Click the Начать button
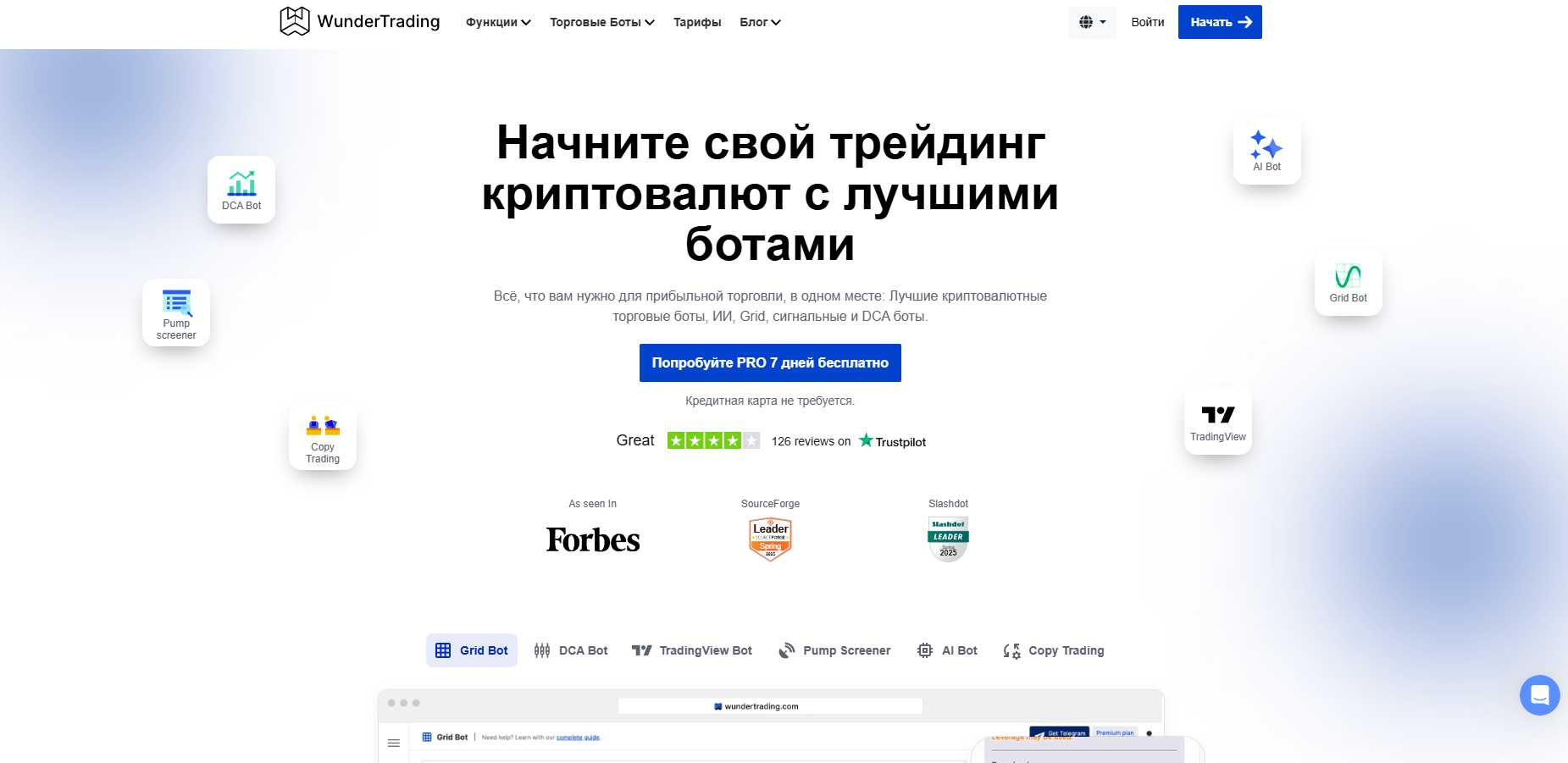 point(1220,22)
